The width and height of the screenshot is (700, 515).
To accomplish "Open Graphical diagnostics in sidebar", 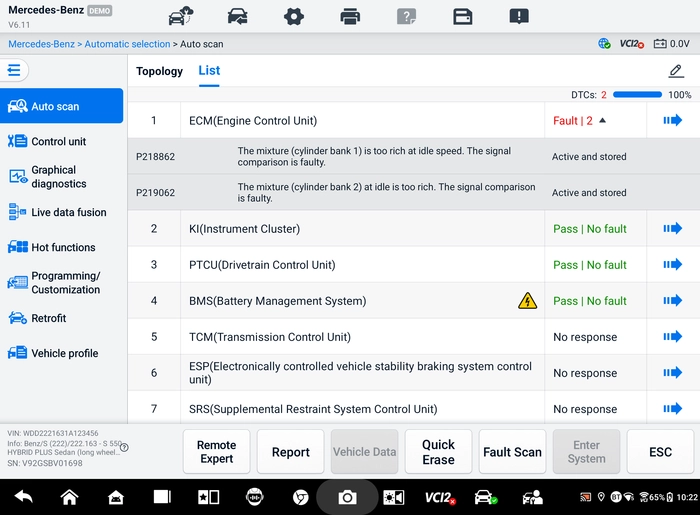I will click(62, 177).
